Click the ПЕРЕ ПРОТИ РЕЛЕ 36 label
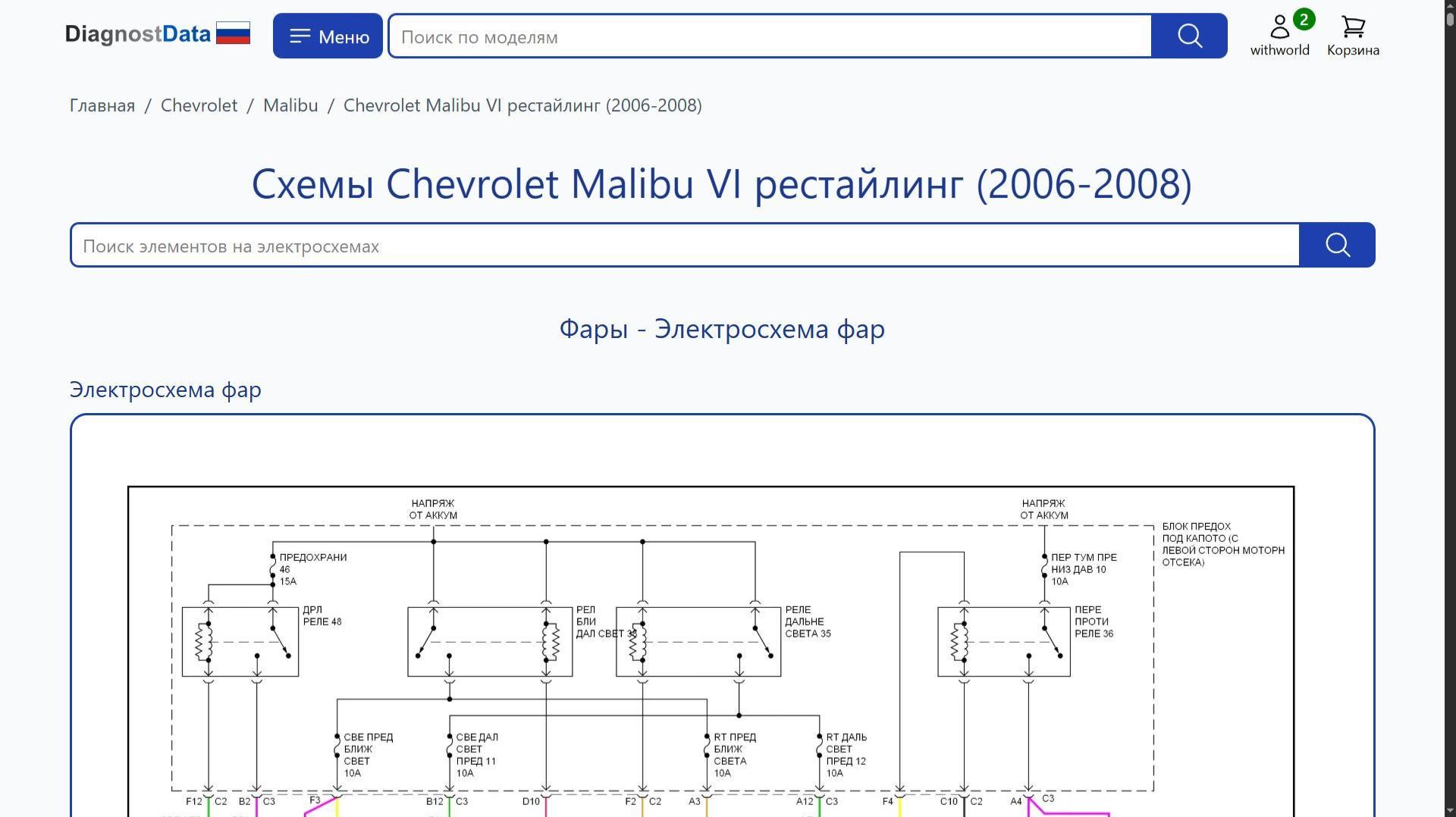This screenshot has width=1456, height=817. point(1094,621)
